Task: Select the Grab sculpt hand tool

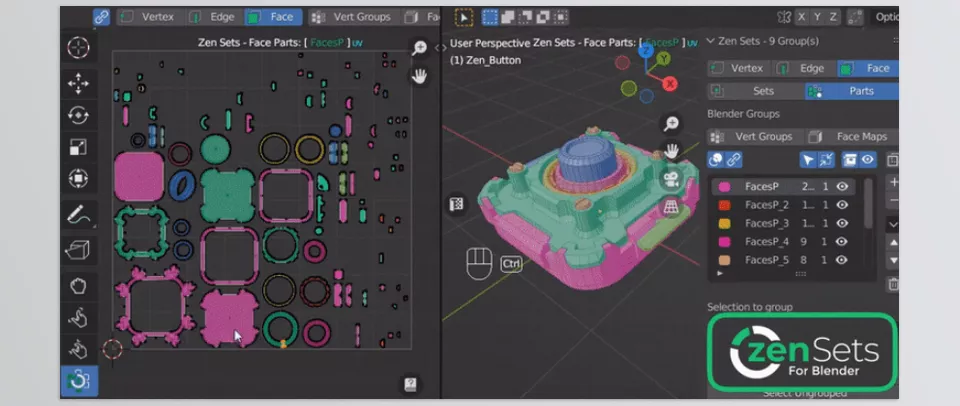Action: pyautogui.click(x=78, y=285)
